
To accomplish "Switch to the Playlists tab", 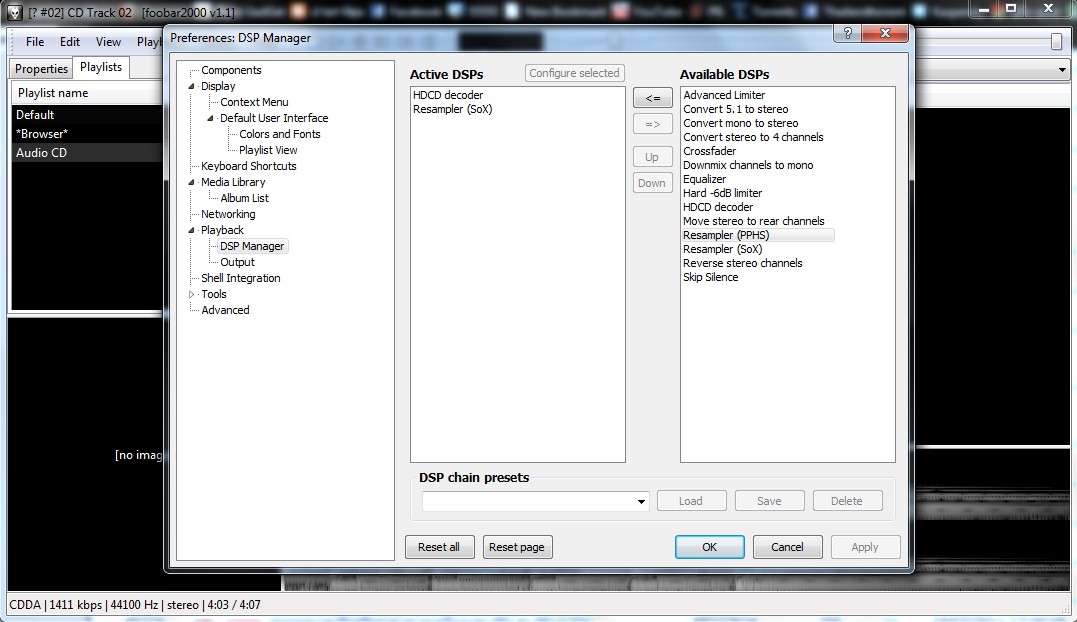I will [101, 67].
